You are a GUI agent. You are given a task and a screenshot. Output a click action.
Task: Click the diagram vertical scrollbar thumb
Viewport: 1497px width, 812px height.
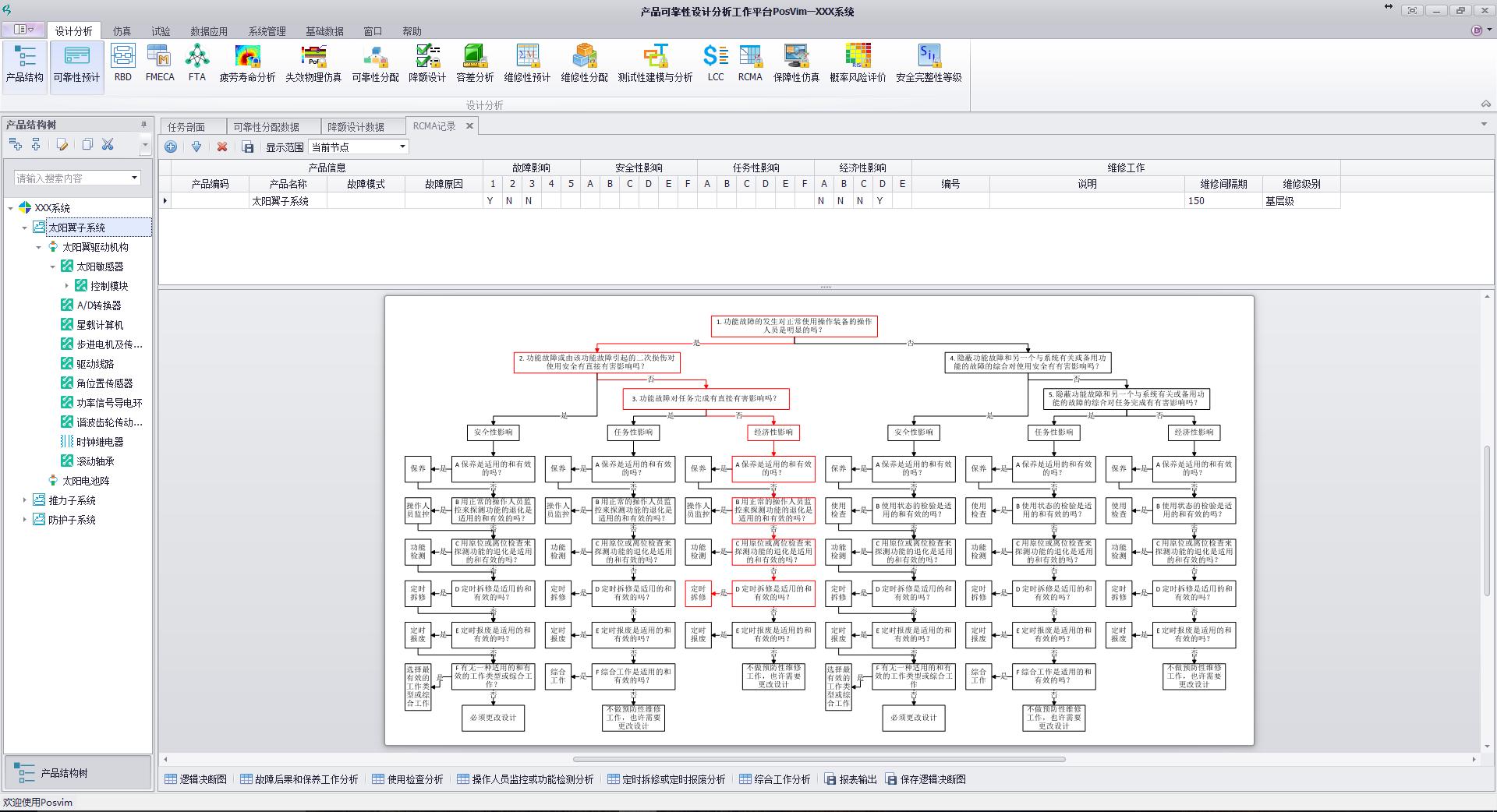[1488, 521]
